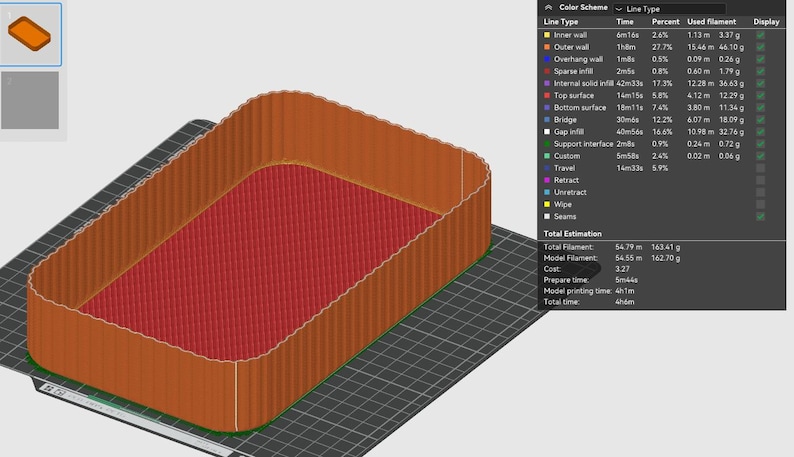Collapse the Color Scheme legend panel
Image resolution: width=794 pixels, height=457 pixels.
click(x=548, y=8)
